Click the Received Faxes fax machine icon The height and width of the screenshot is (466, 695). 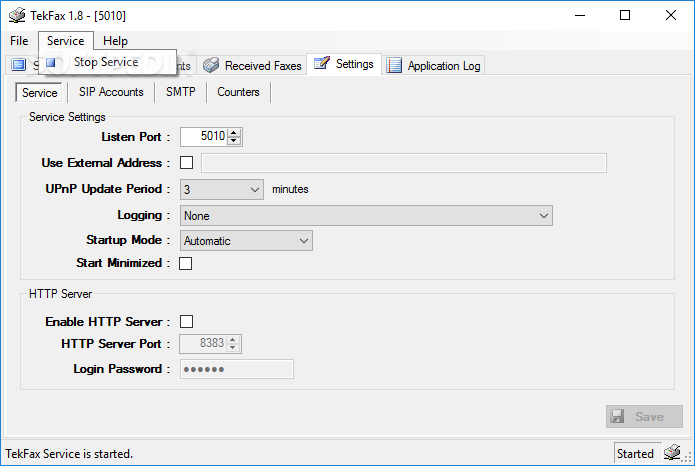(211, 65)
